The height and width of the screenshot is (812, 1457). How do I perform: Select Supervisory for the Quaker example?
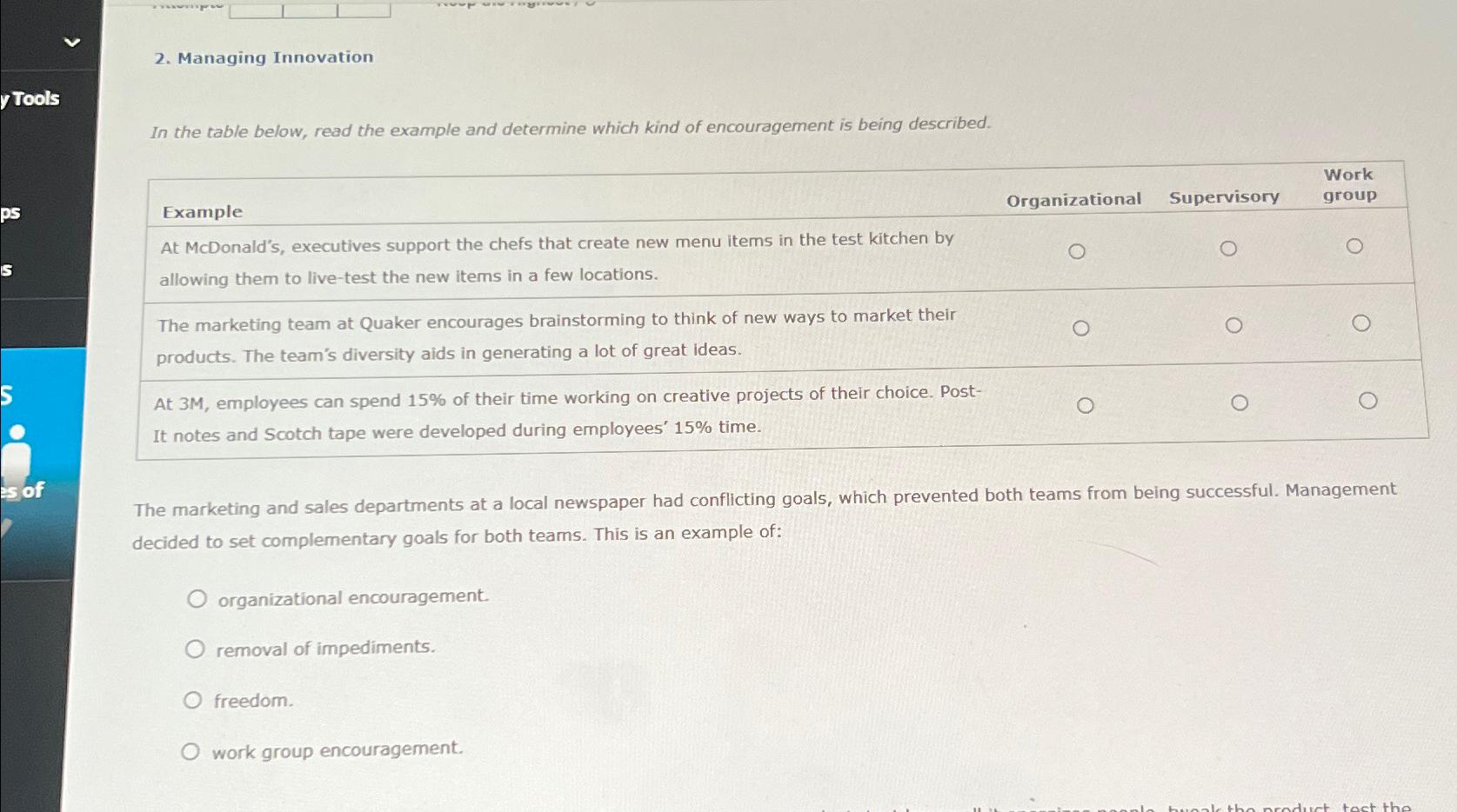(x=1233, y=325)
